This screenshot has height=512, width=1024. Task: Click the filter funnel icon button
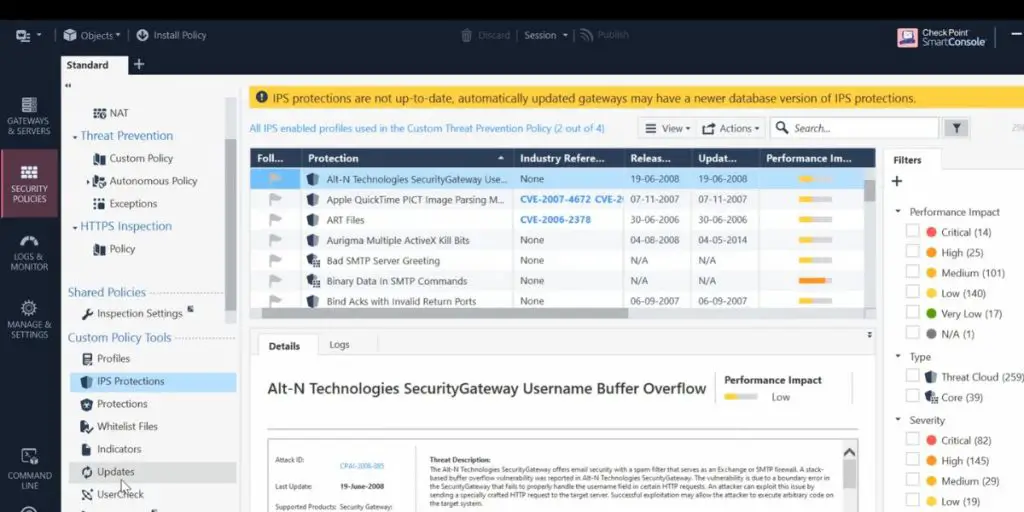(956, 128)
